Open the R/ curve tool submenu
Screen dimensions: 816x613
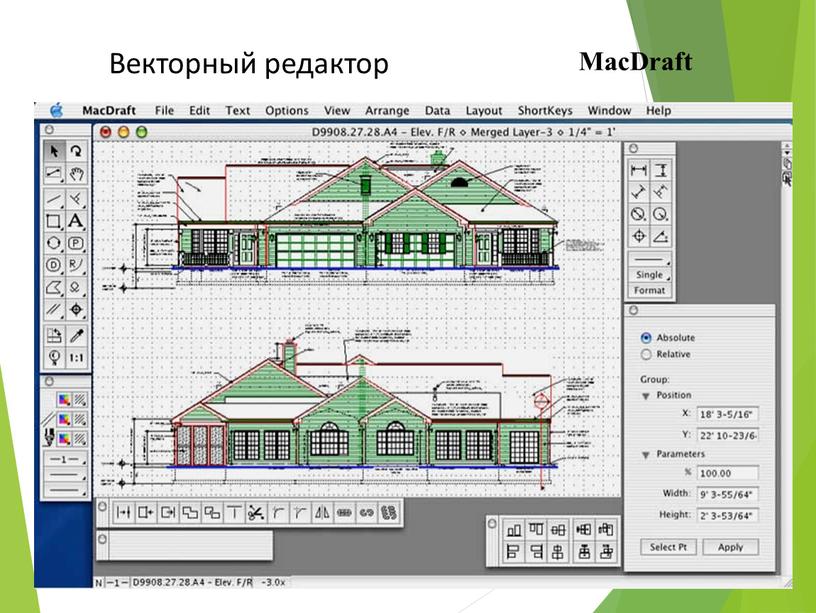click(x=76, y=265)
